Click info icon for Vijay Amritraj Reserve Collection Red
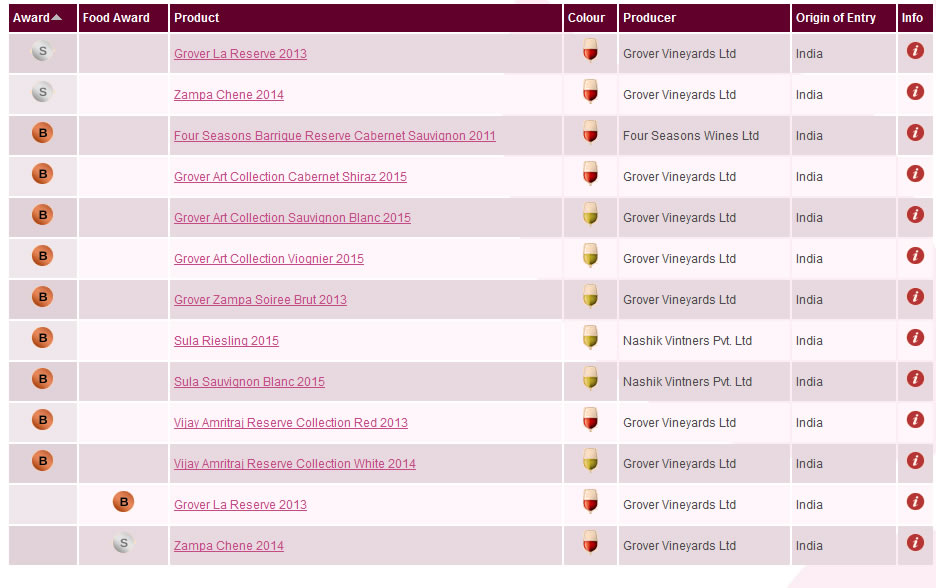The width and height of the screenshot is (936, 588). pyautogui.click(x=915, y=419)
